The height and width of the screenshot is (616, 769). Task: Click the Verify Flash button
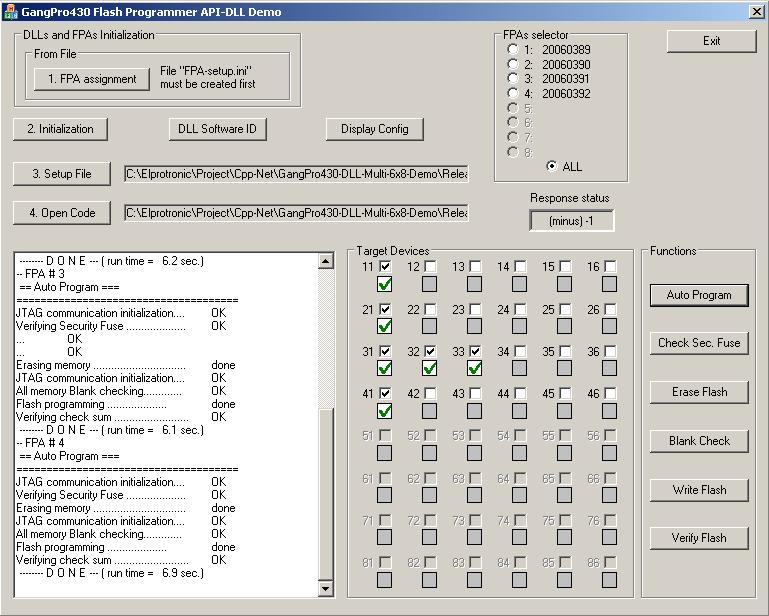699,538
